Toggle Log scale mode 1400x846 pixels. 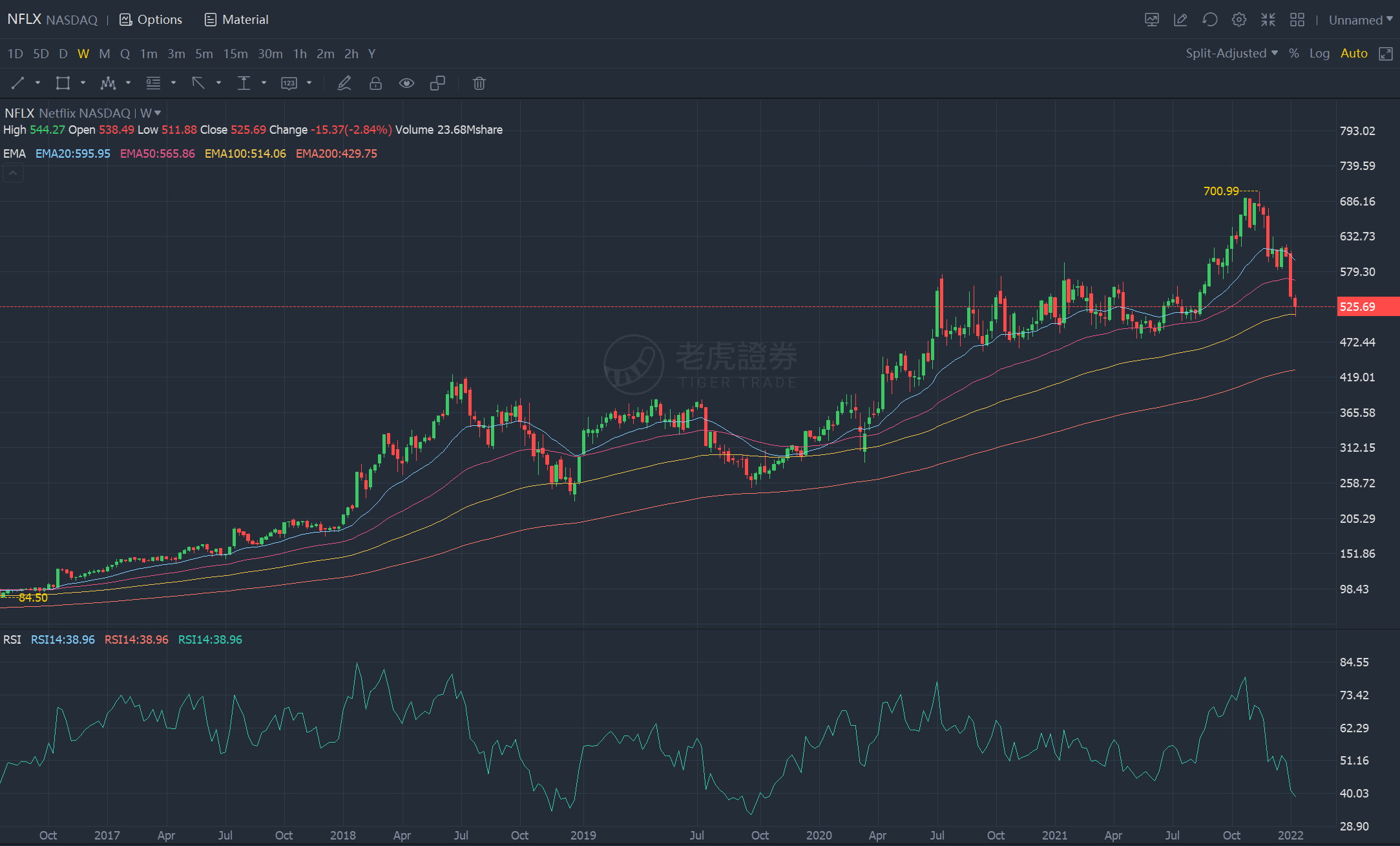[1319, 54]
